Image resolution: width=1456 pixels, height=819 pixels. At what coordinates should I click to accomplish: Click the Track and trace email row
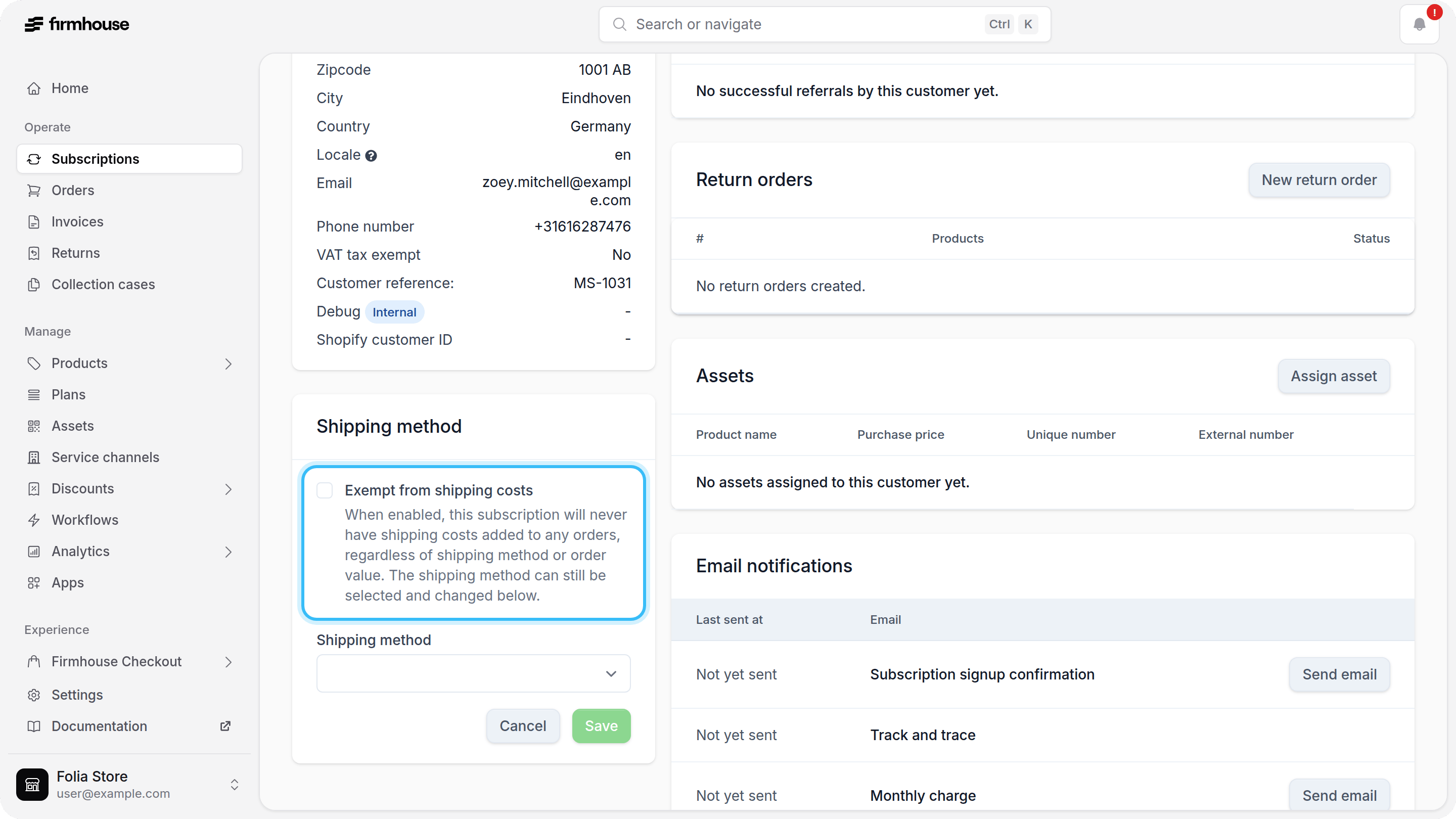pyautogui.click(x=1042, y=735)
